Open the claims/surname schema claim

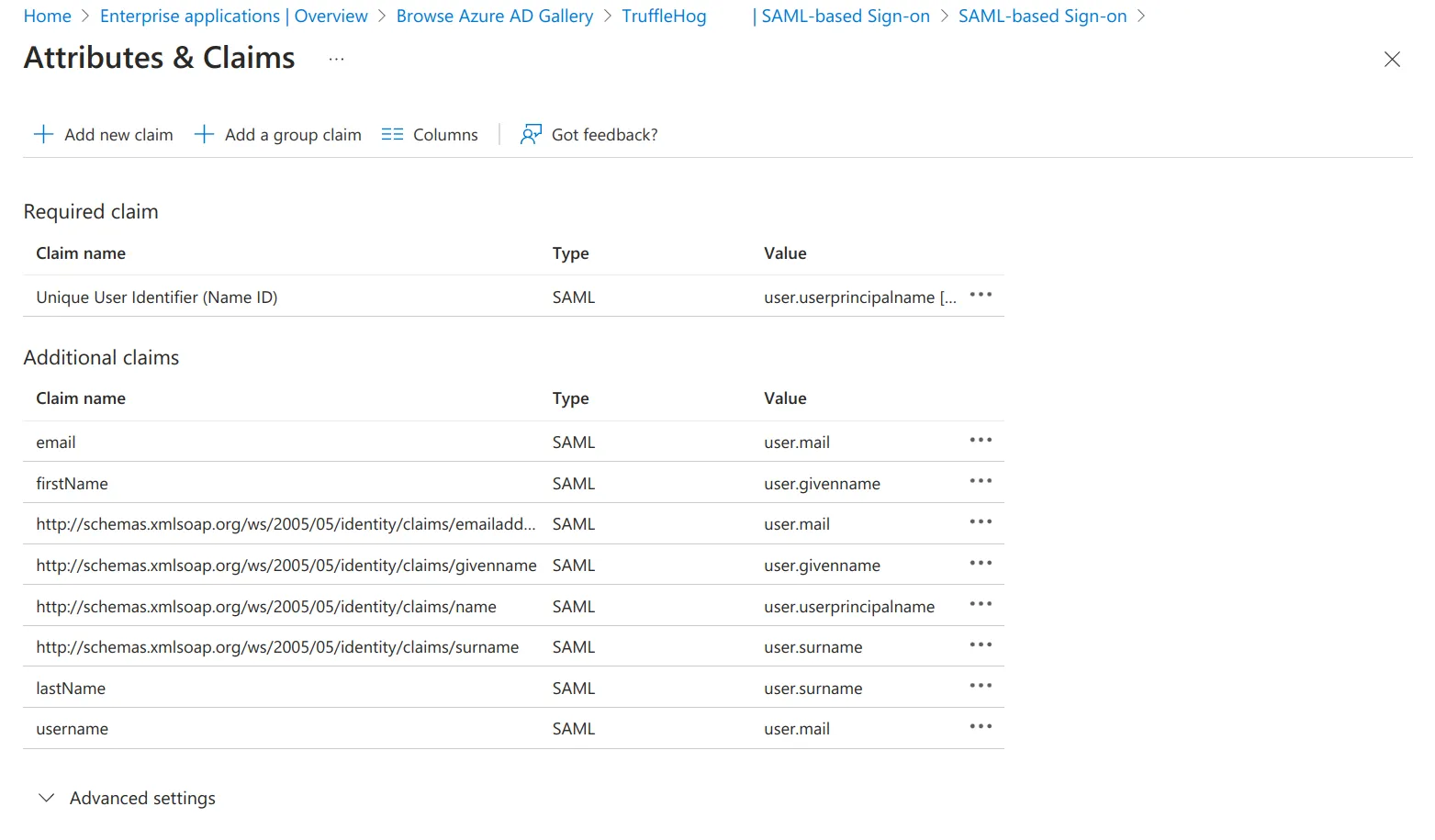click(x=277, y=647)
